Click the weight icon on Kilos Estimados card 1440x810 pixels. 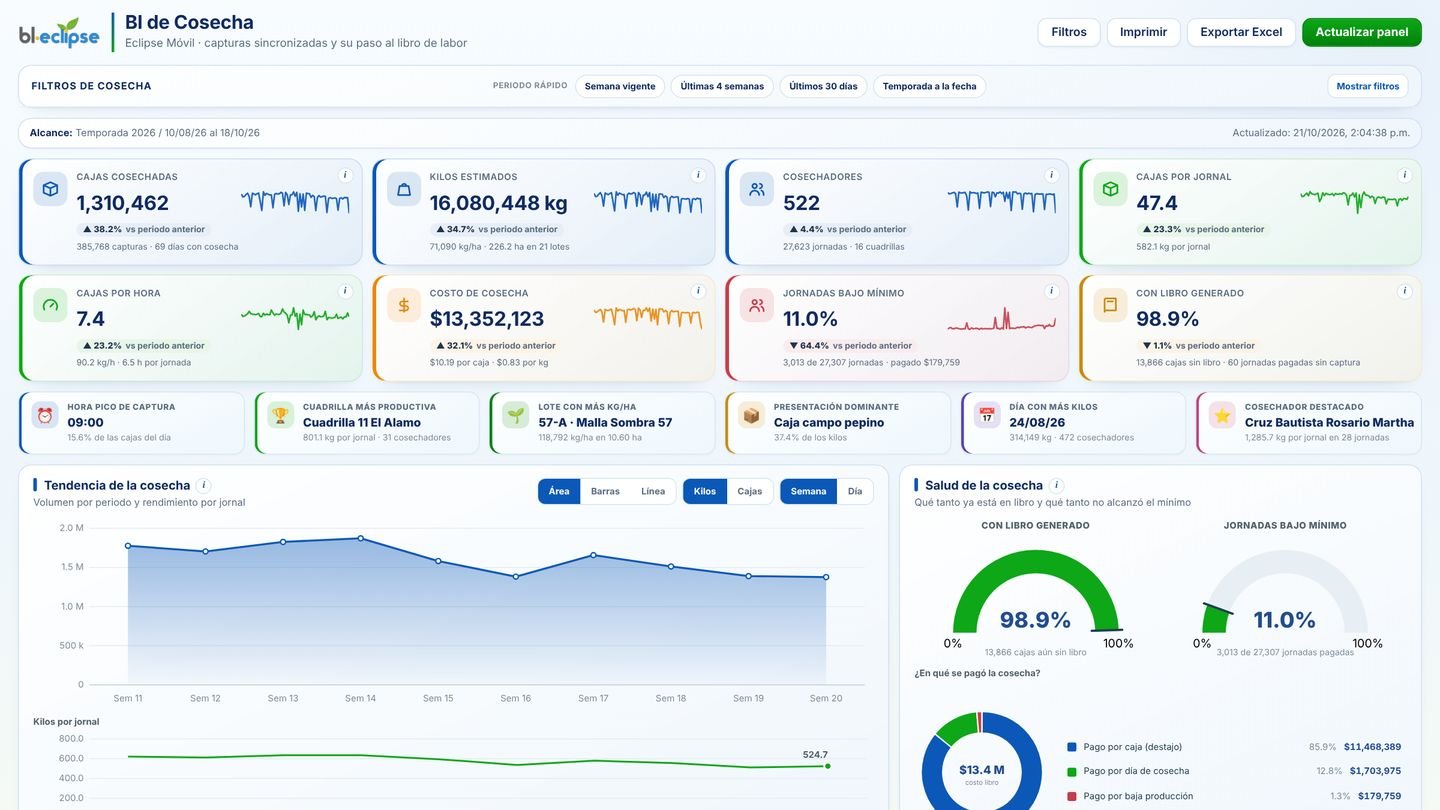(x=404, y=189)
